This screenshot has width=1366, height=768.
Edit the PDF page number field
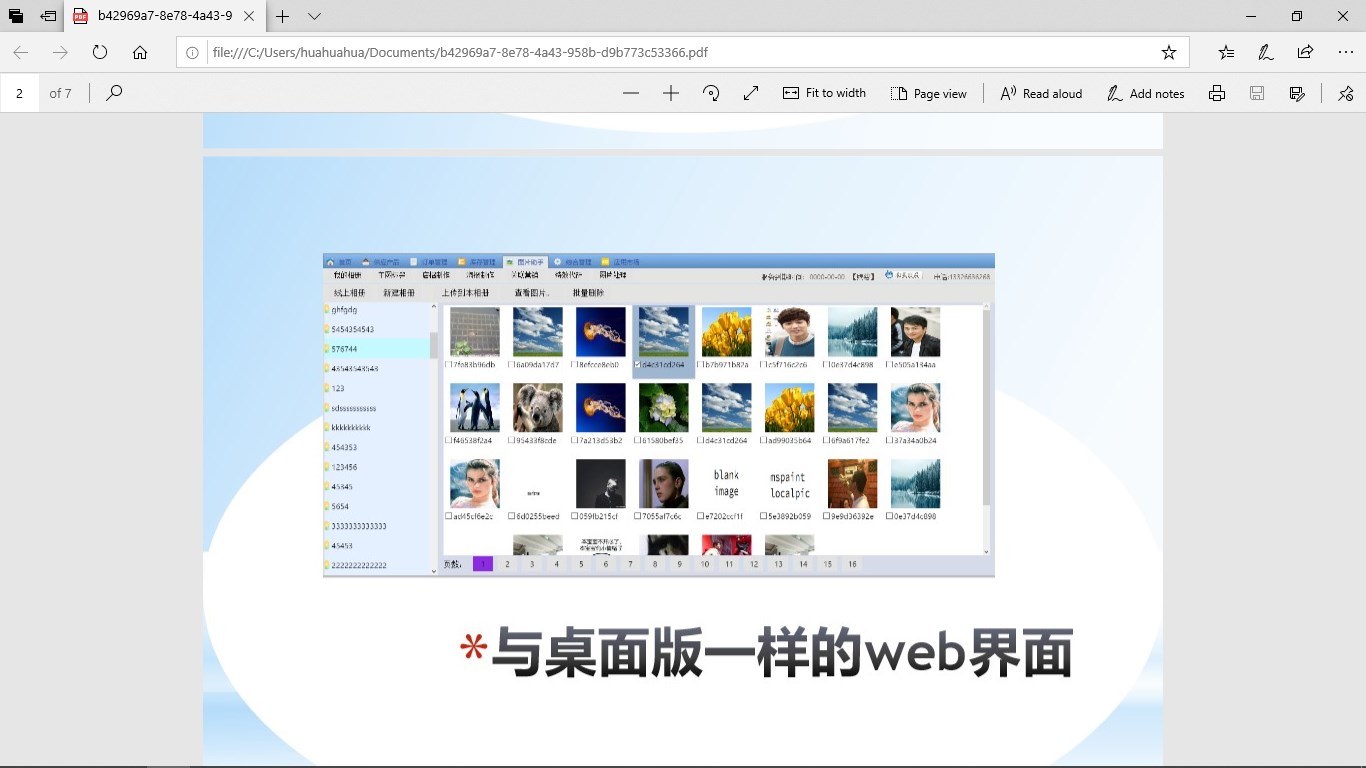[20, 93]
